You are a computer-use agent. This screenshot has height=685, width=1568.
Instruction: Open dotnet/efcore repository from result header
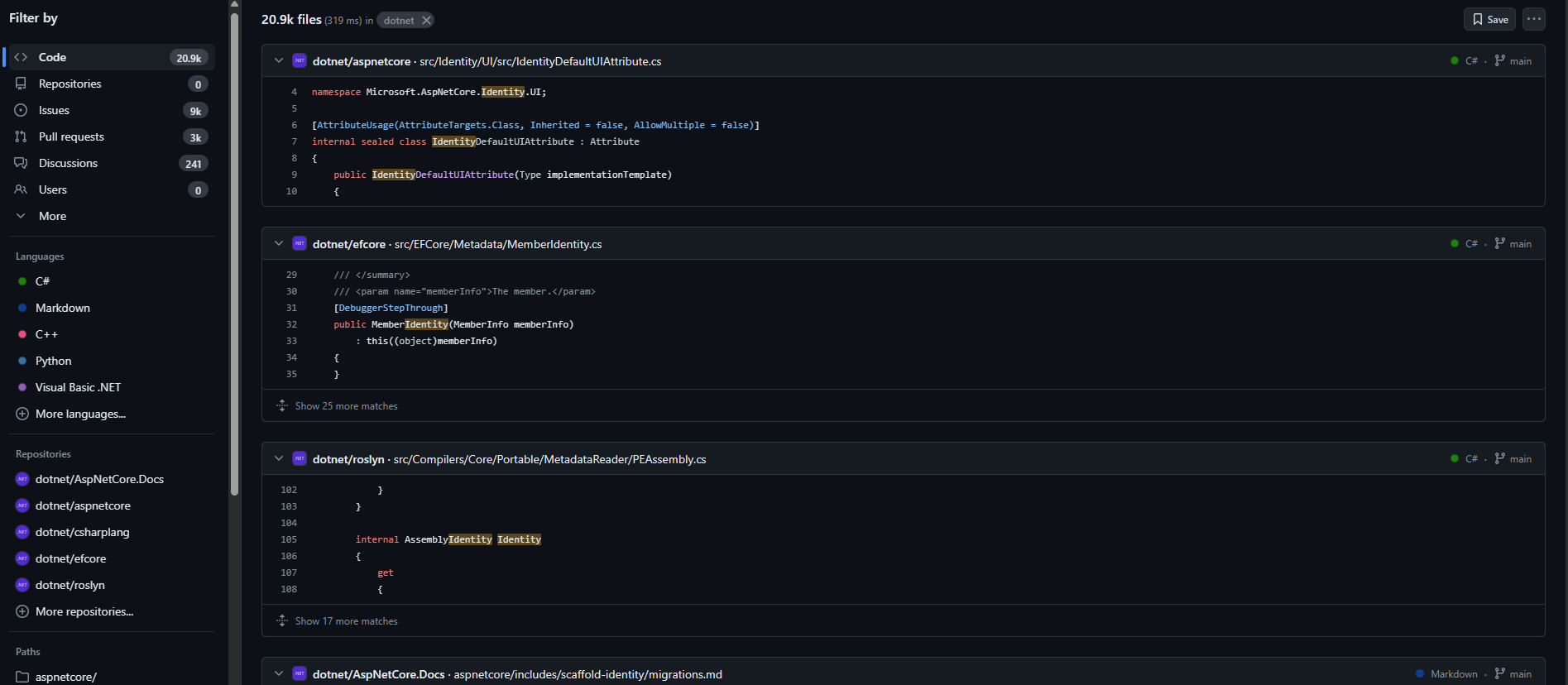pos(349,244)
